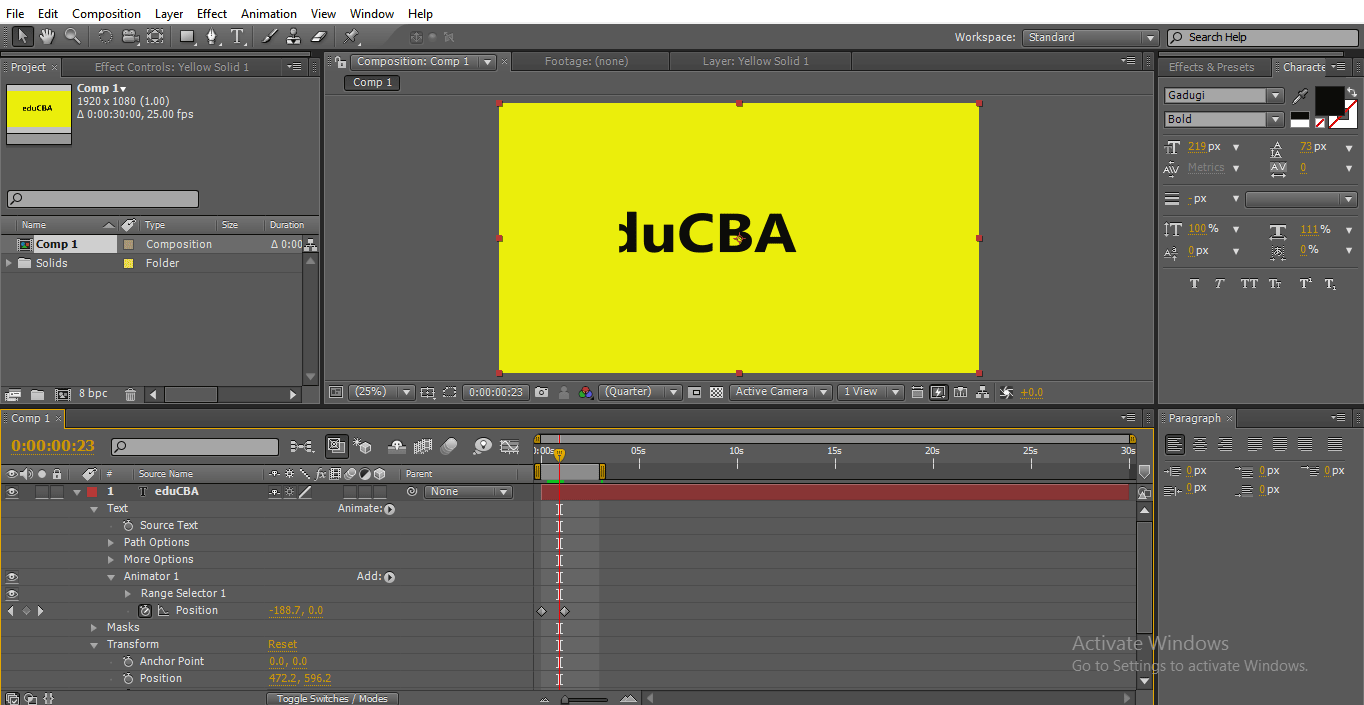Image resolution: width=1364 pixels, height=705 pixels.
Task: Open the 25% magnification dropdown
Action: [x=381, y=392]
